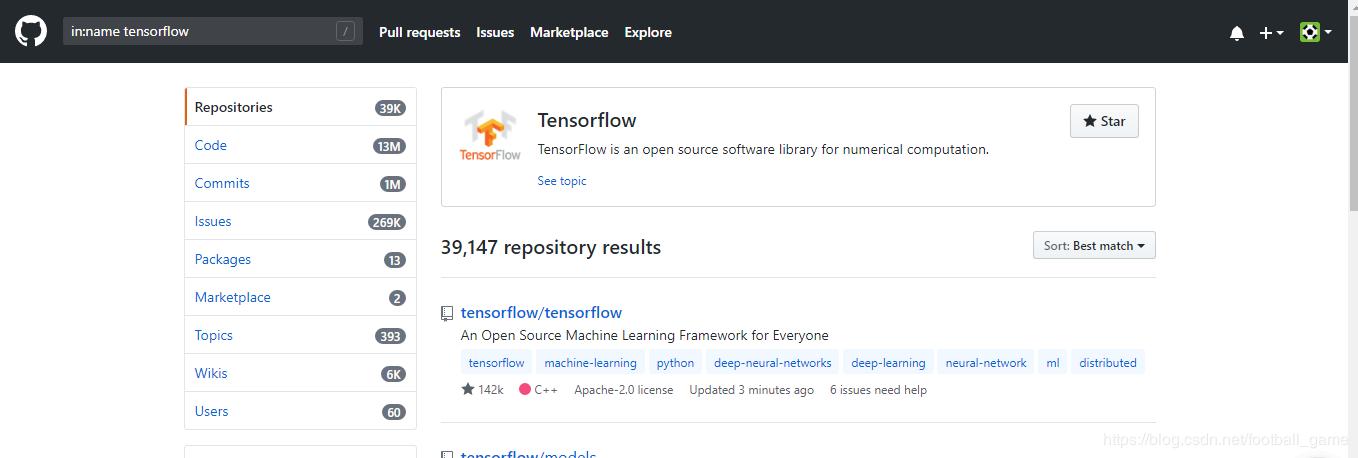Click the tensorflow topic tag

pyautogui.click(x=497, y=363)
